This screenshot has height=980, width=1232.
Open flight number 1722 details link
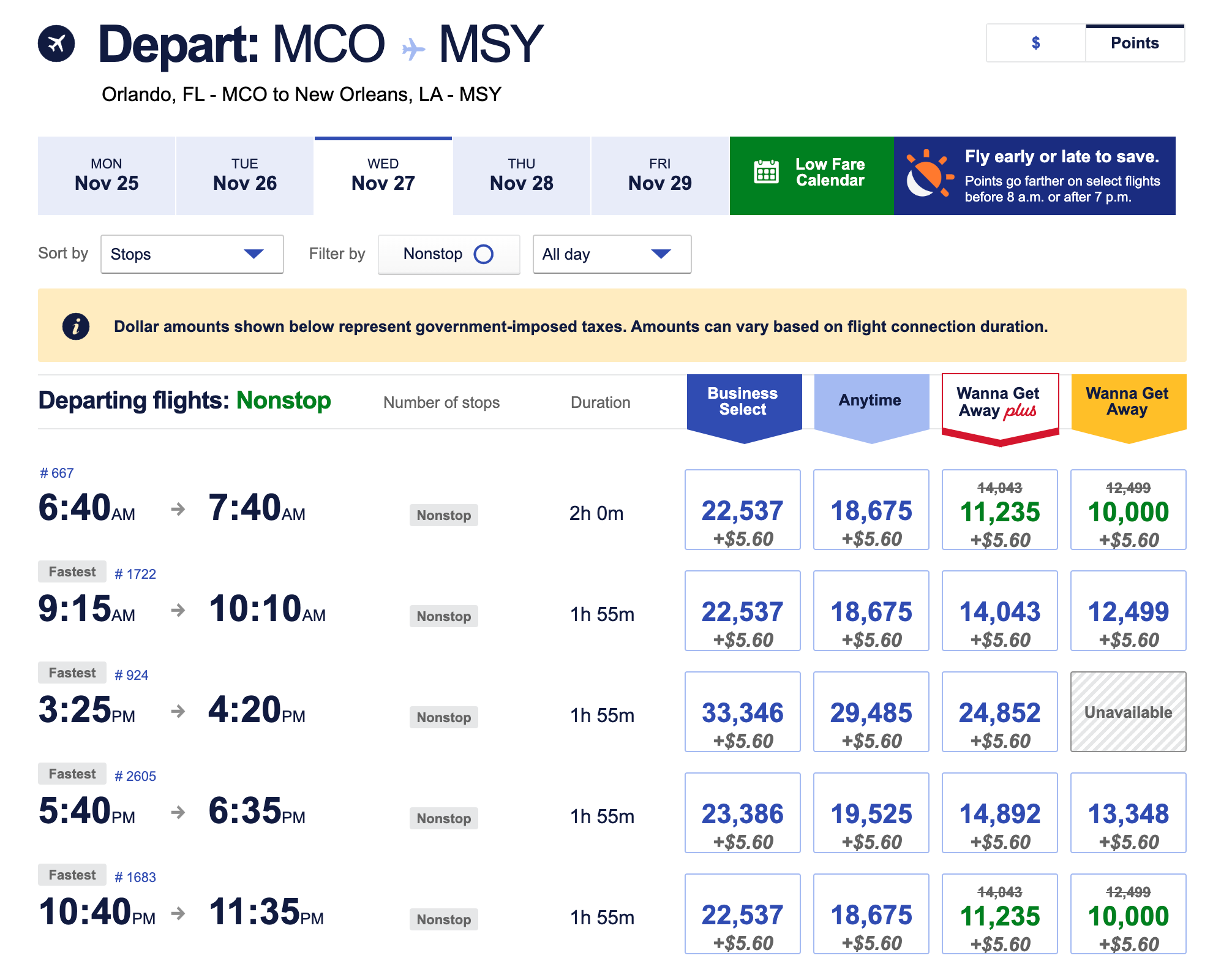tap(136, 573)
